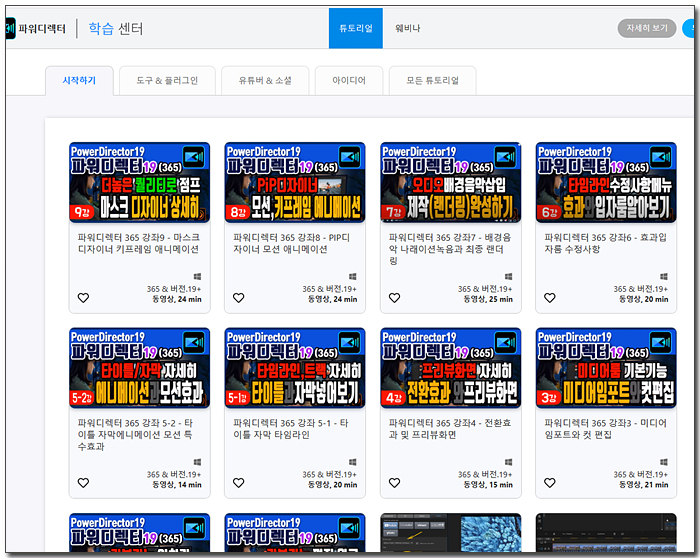Open the particle effect video thumbnail in the bottom row
700x558 pixels.
point(450,533)
